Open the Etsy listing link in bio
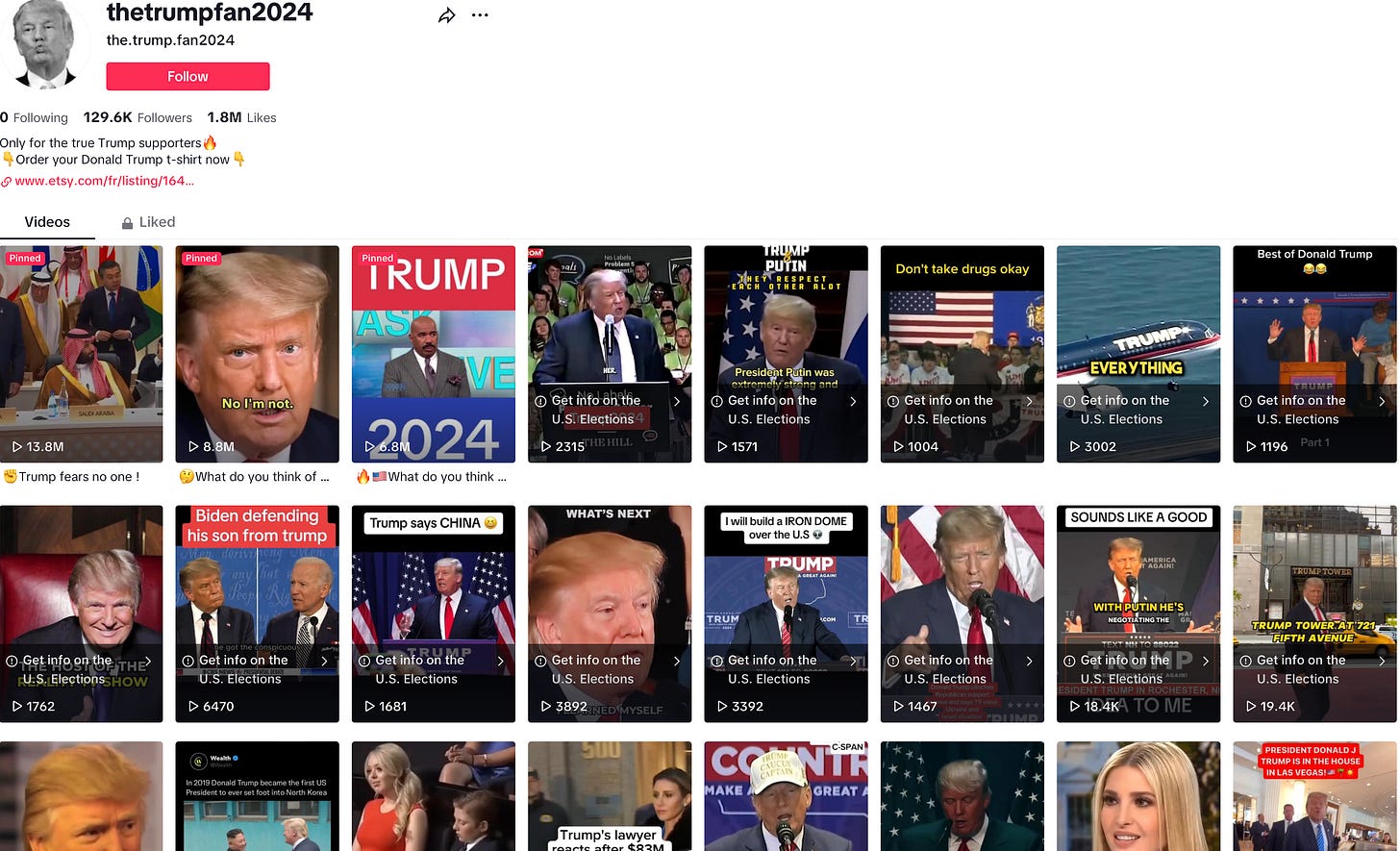This screenshot has height=851, width=1400. 104,180
